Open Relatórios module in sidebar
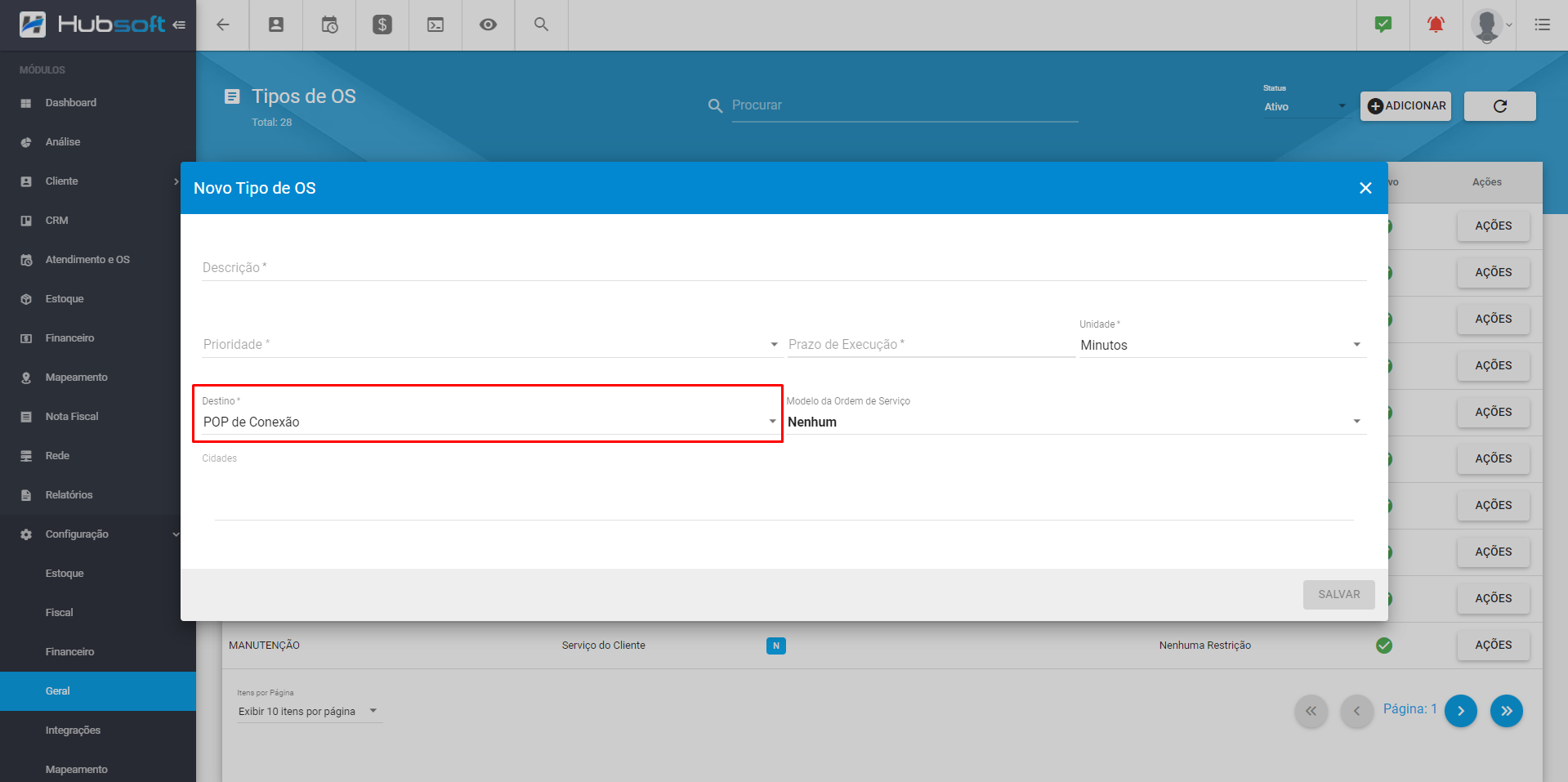 [x=98, y=495]
